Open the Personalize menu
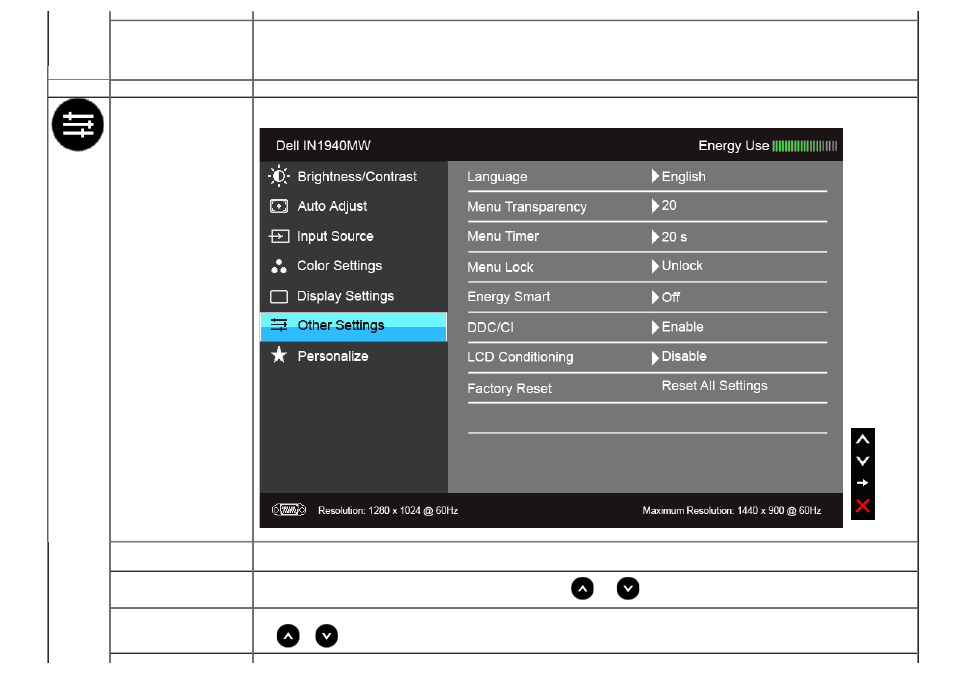Viewport: 954px width, 675px height. [353, 356]
